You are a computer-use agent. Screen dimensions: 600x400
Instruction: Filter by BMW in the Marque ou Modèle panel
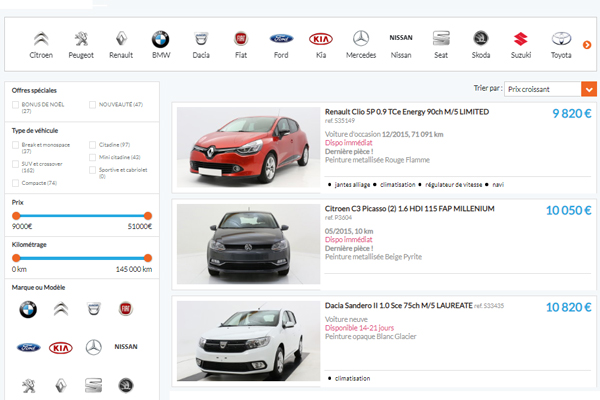point(28,309)
